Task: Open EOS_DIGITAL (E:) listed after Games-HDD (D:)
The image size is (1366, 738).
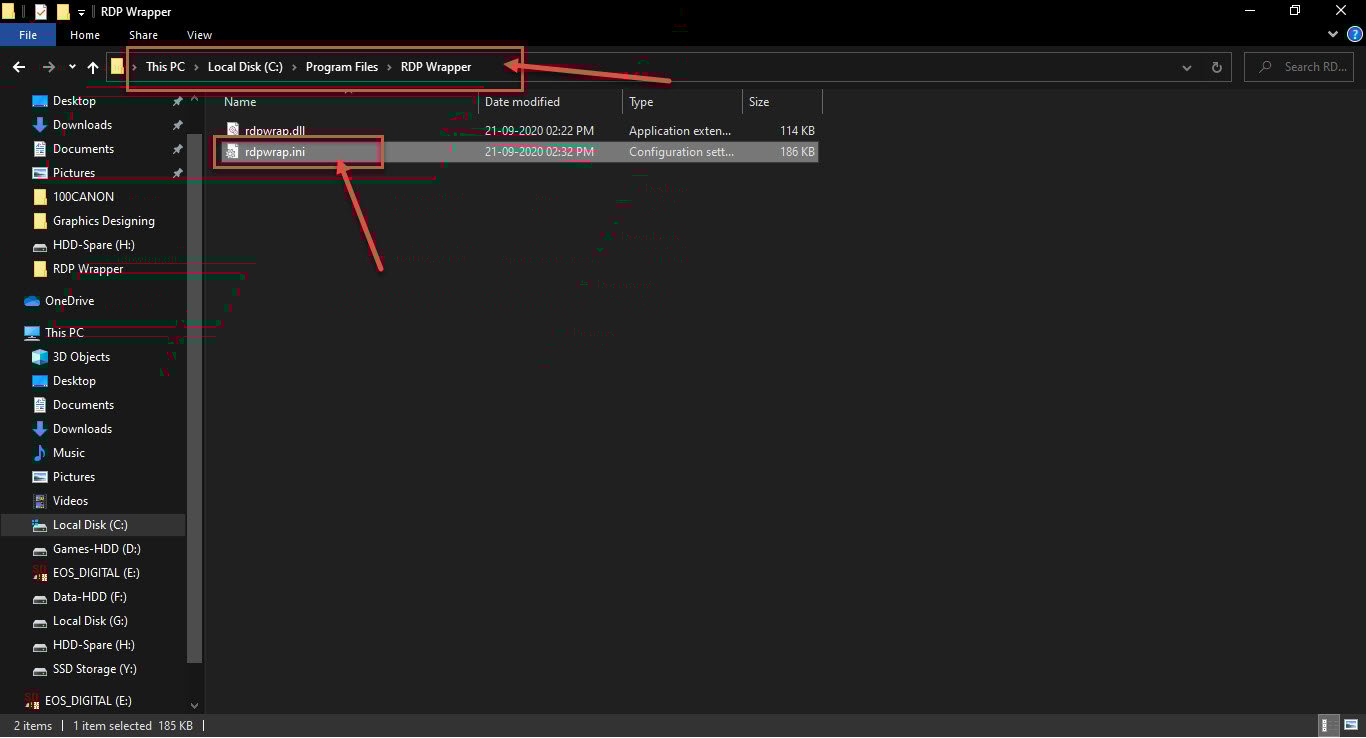Action: [x=95, y=573]
